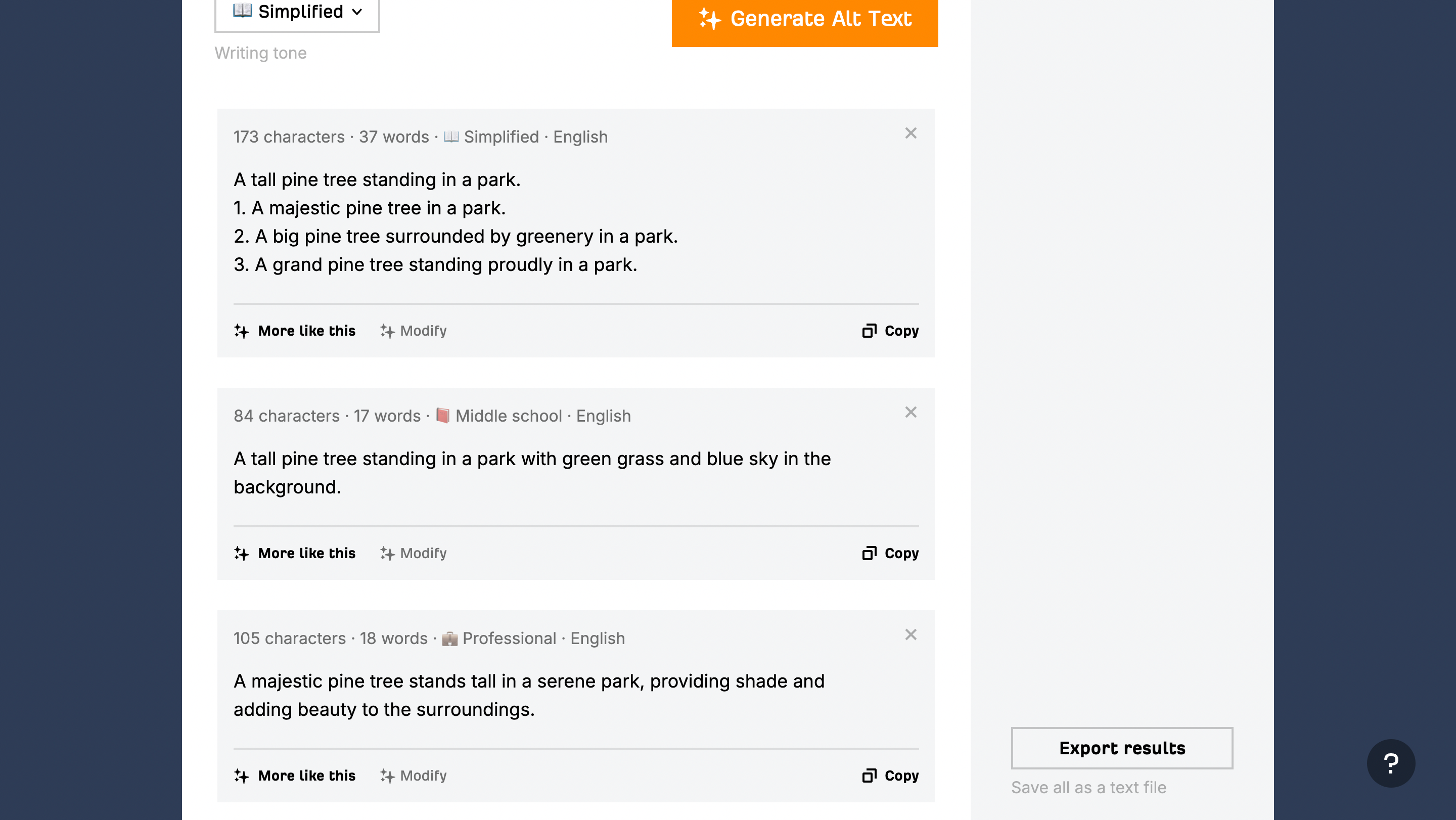Click the Simplified result text body

455,222
